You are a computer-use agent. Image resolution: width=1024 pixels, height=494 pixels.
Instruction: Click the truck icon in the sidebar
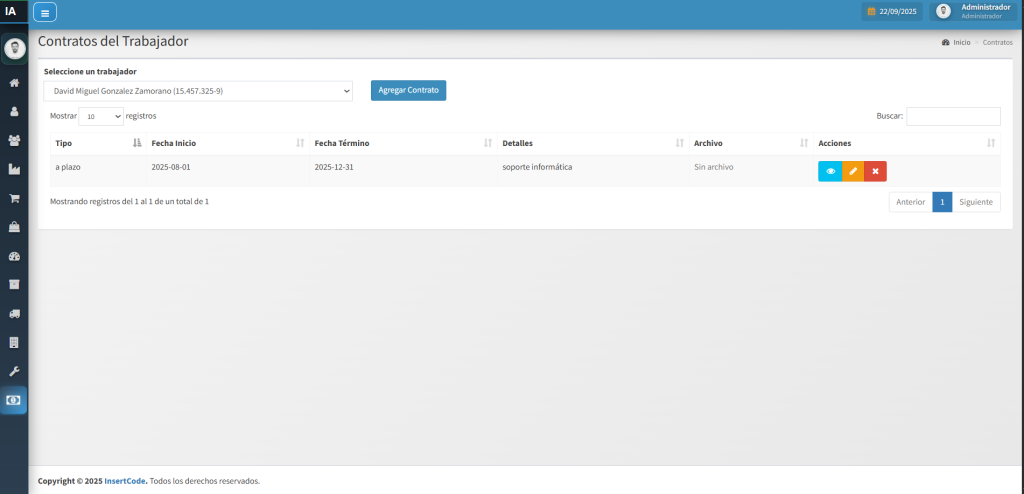pyautogui.click(x=14, y=313)
